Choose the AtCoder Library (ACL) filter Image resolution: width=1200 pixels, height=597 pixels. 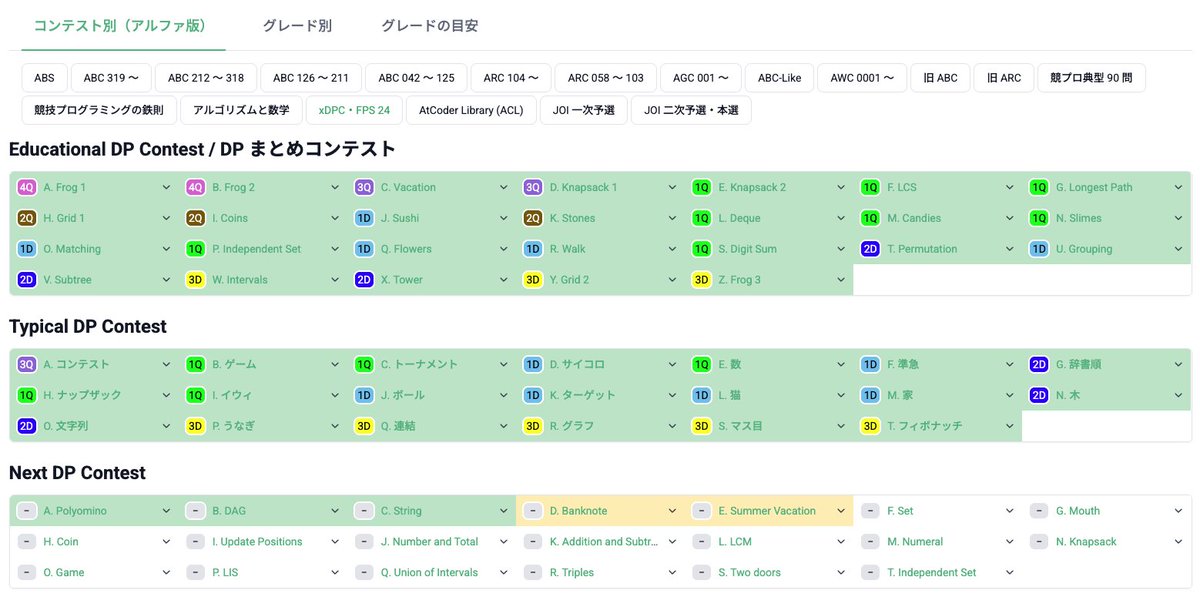(x=471, y=110)
